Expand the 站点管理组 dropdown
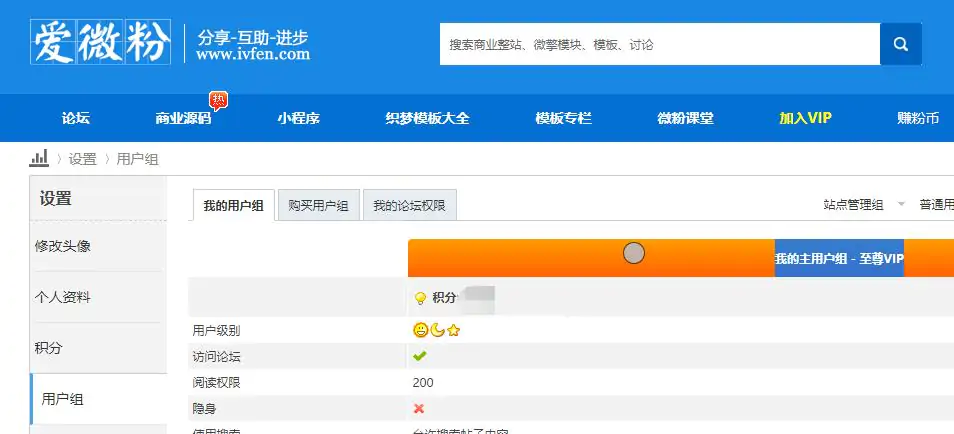Screen dimensions: 954x434 (864, 205)
